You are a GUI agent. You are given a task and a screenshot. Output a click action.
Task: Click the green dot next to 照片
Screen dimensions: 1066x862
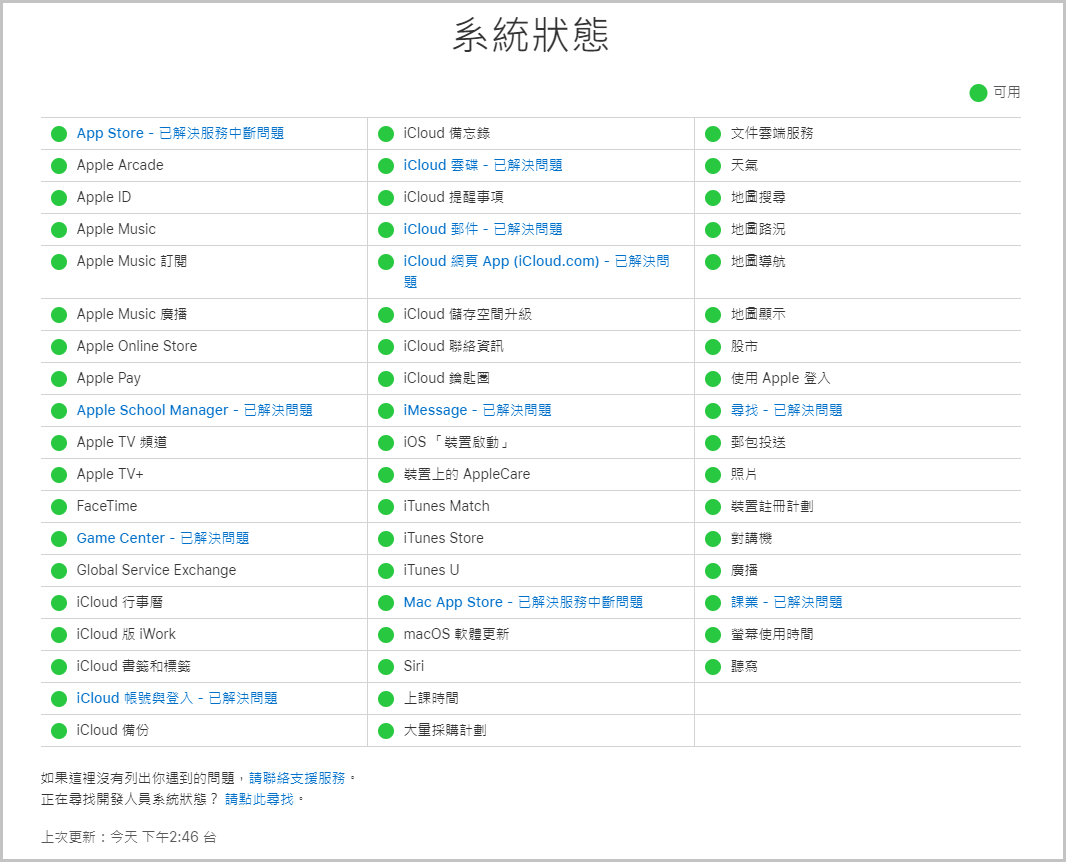(713, 475)
